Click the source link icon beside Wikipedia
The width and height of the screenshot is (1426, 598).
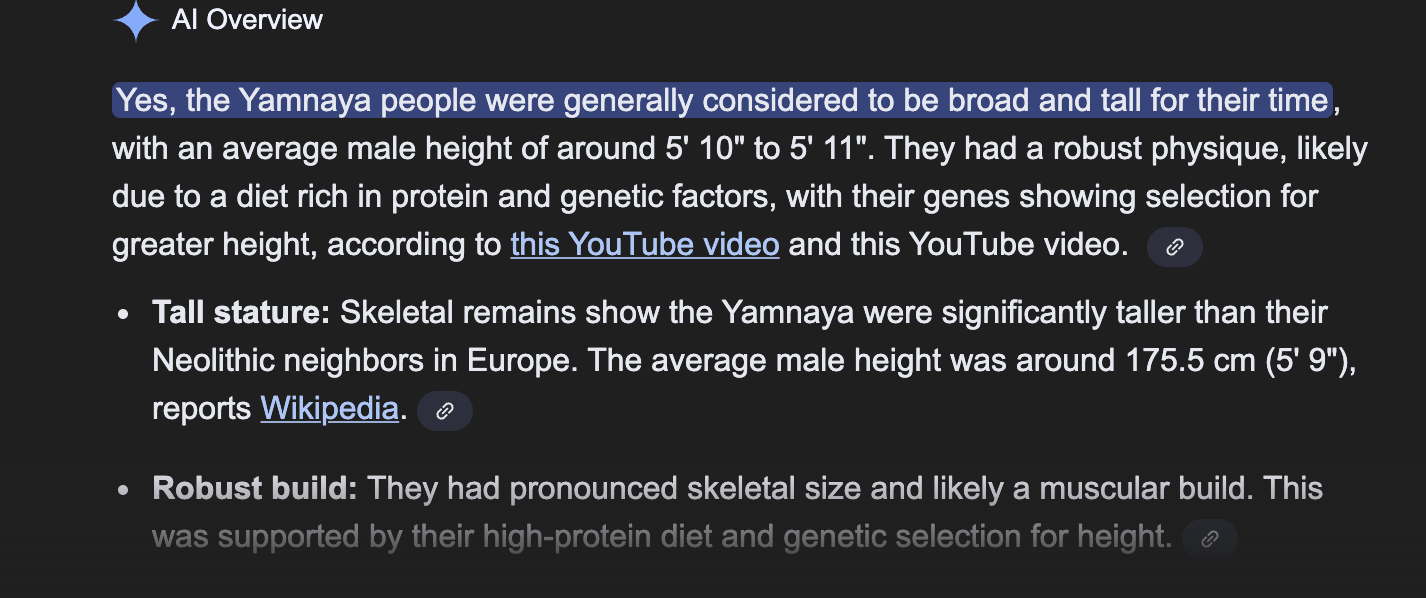pyautogui.click(x=445, y=411)
